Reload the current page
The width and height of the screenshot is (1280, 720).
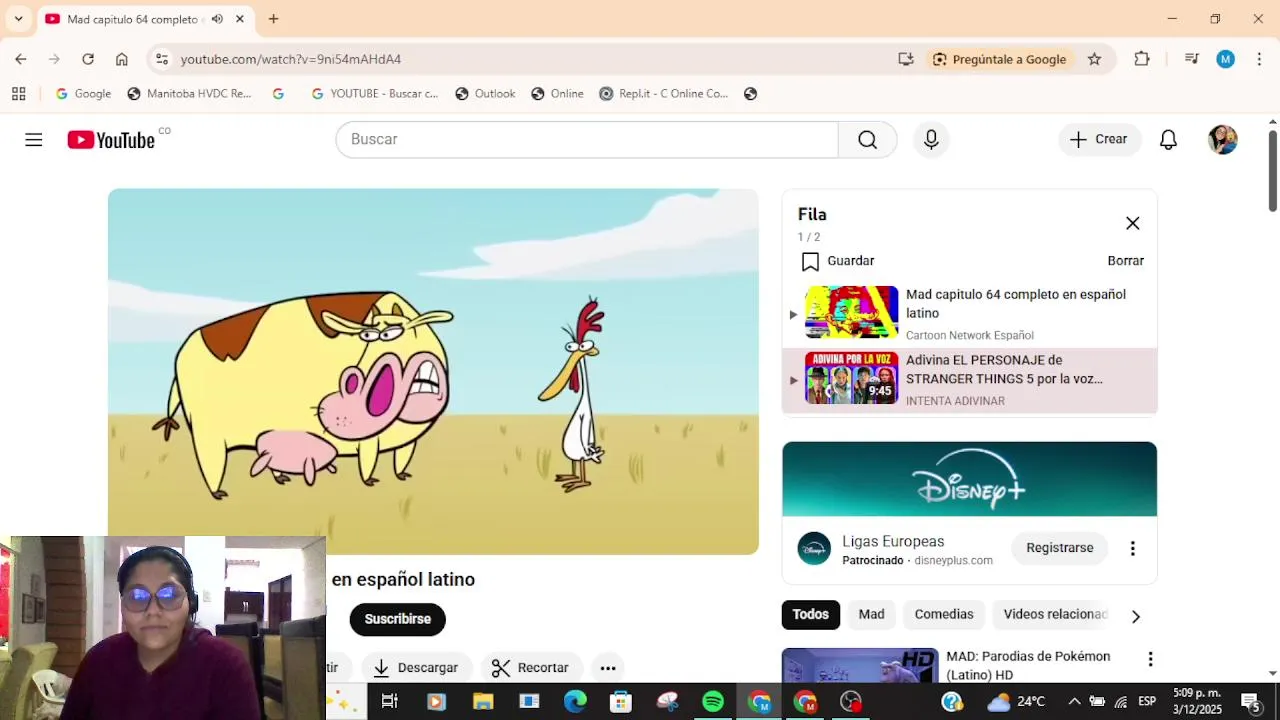pyautogui.click(x=88, y=59)
